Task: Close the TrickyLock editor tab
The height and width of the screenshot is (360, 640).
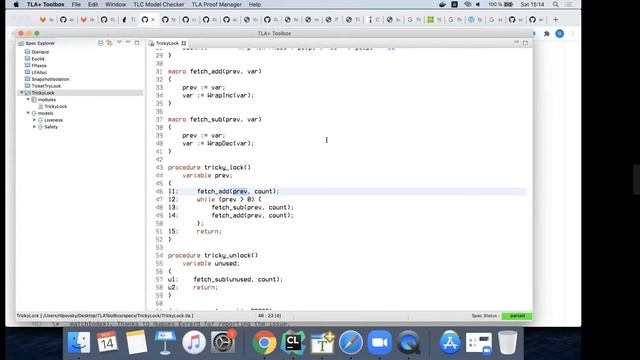Action: pos(184,43)
